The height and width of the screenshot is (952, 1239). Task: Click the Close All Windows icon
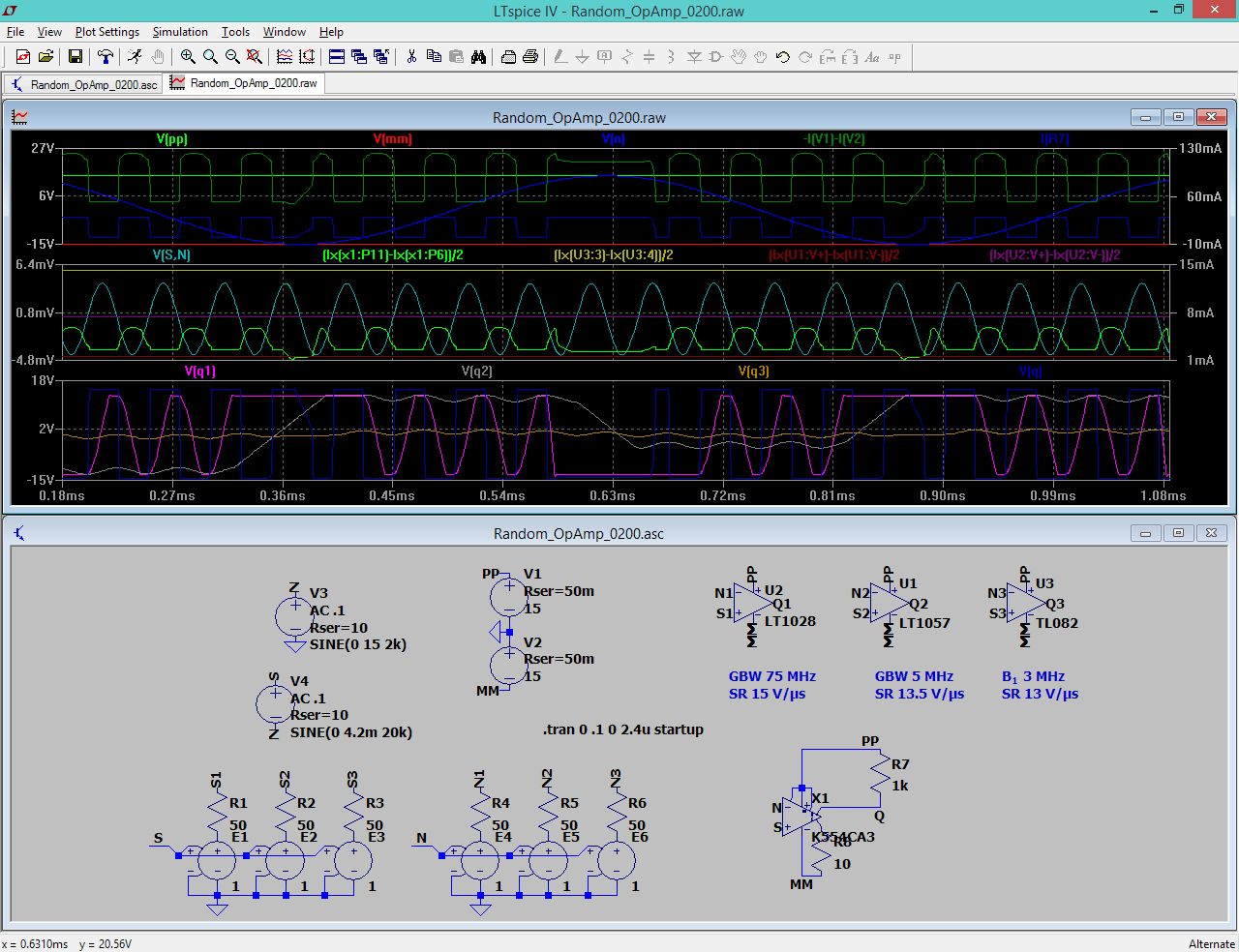[381, 57]
